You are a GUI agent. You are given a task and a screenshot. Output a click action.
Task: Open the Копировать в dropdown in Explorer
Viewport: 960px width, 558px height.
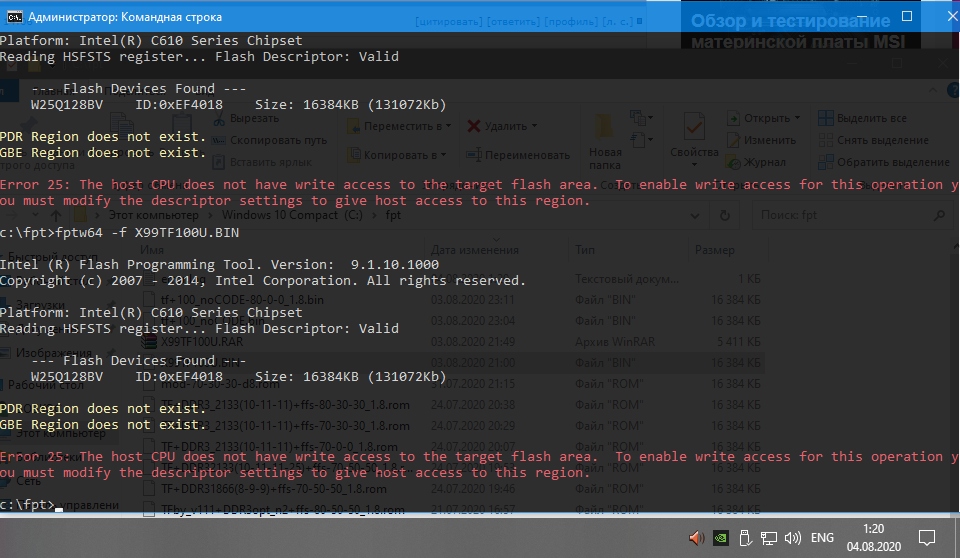click(397, 155)
